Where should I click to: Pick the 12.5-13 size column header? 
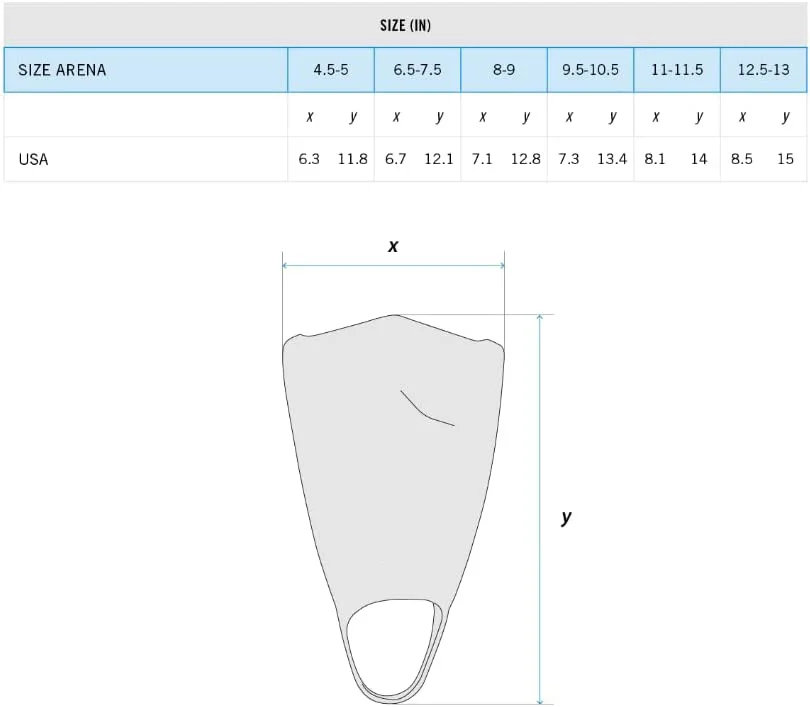click(x=764, y=70)
